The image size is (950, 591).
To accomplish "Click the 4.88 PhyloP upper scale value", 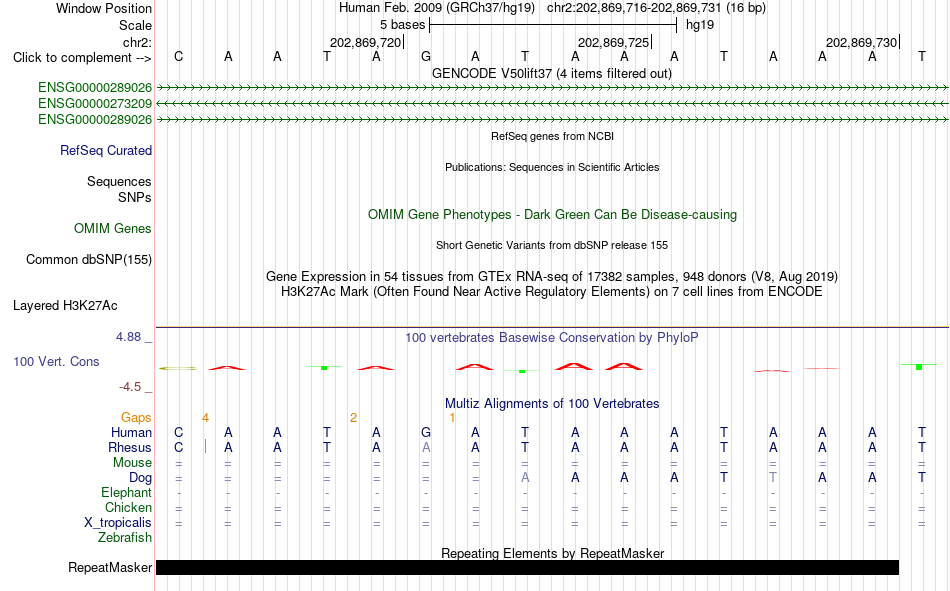I will pos(129,337).
